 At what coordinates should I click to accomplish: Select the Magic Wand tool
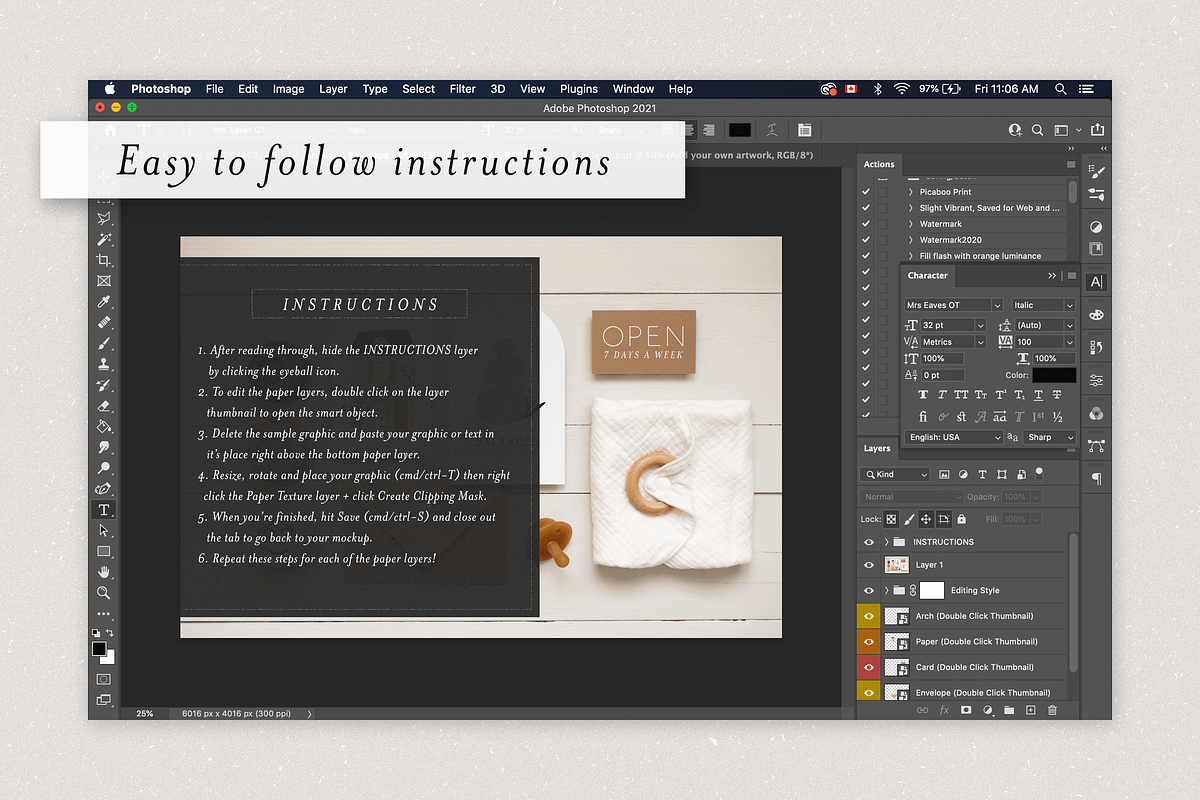(x=104, y=240)
